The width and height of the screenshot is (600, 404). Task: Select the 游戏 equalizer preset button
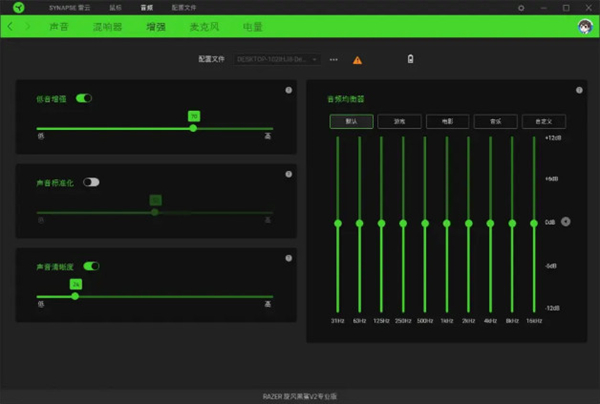click(x=399, y=121)
